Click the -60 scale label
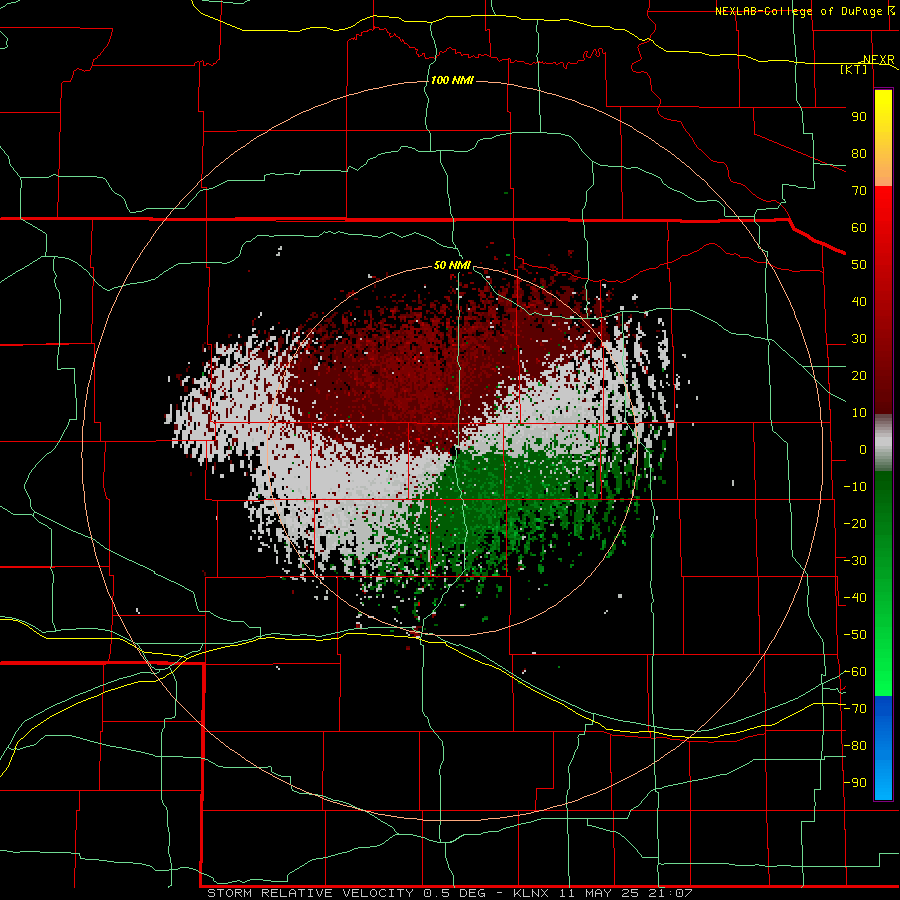 855,672
